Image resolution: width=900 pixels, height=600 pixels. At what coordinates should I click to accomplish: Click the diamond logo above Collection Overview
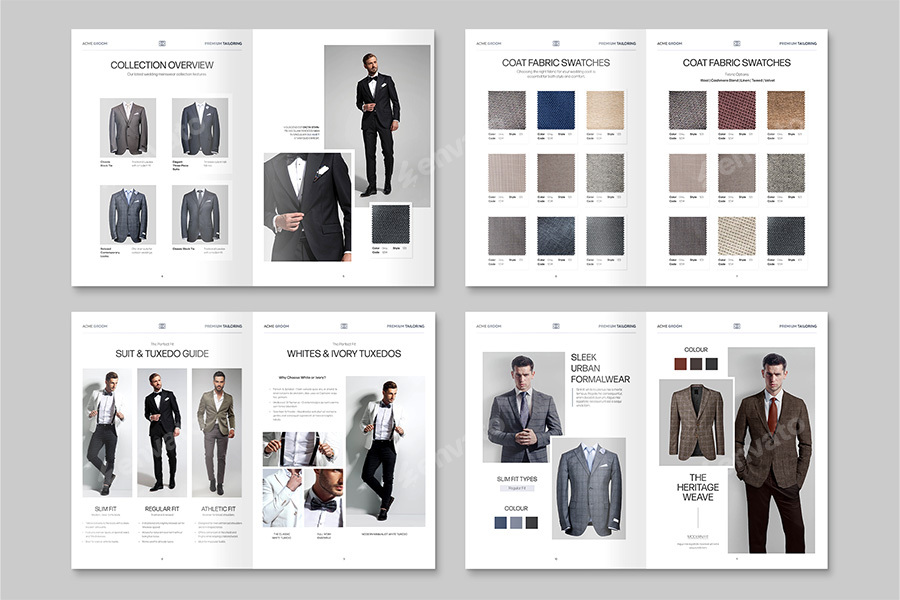[x=160, y=43]
